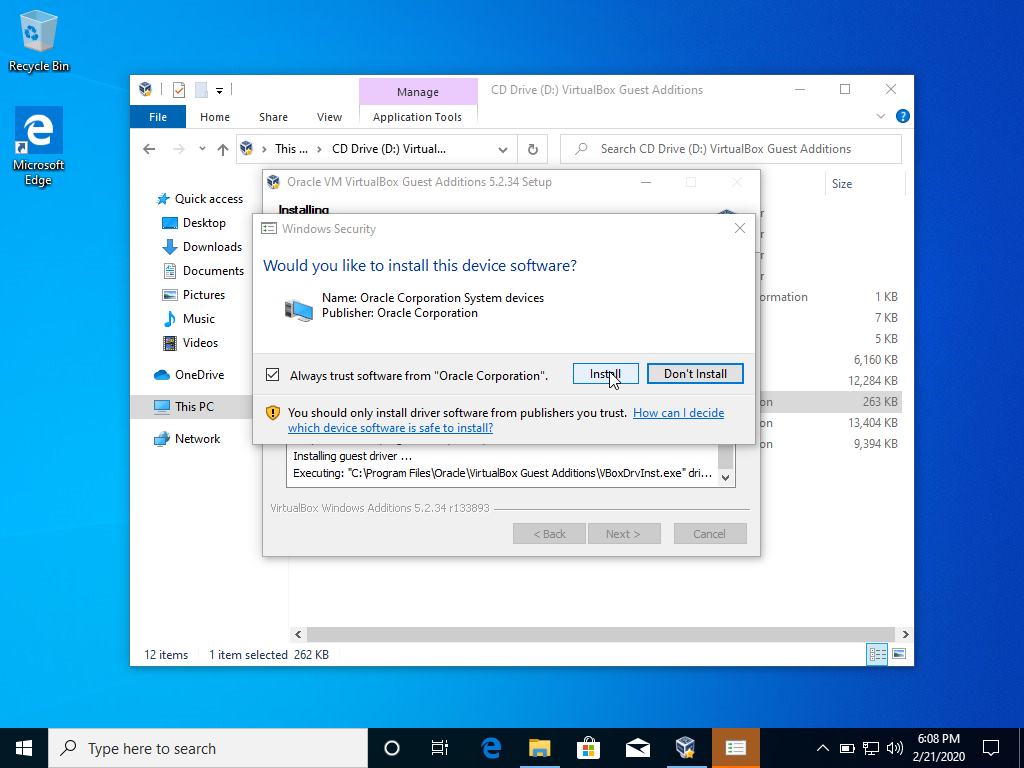
Task: Go back using Explorer's back arrow
Action: point(150,149)
